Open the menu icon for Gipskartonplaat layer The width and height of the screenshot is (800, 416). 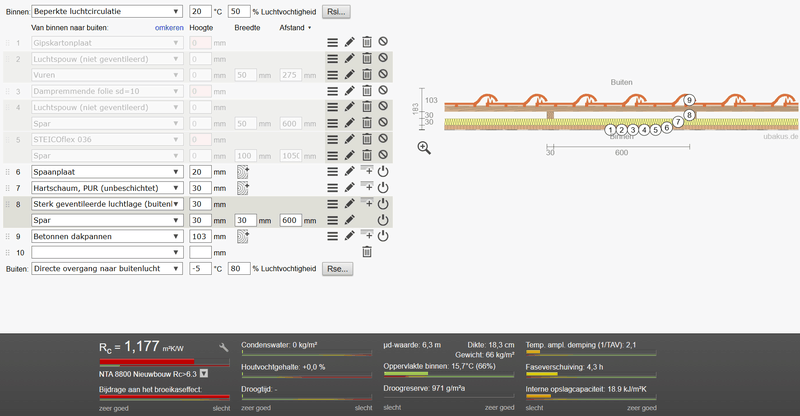(333, 43)
